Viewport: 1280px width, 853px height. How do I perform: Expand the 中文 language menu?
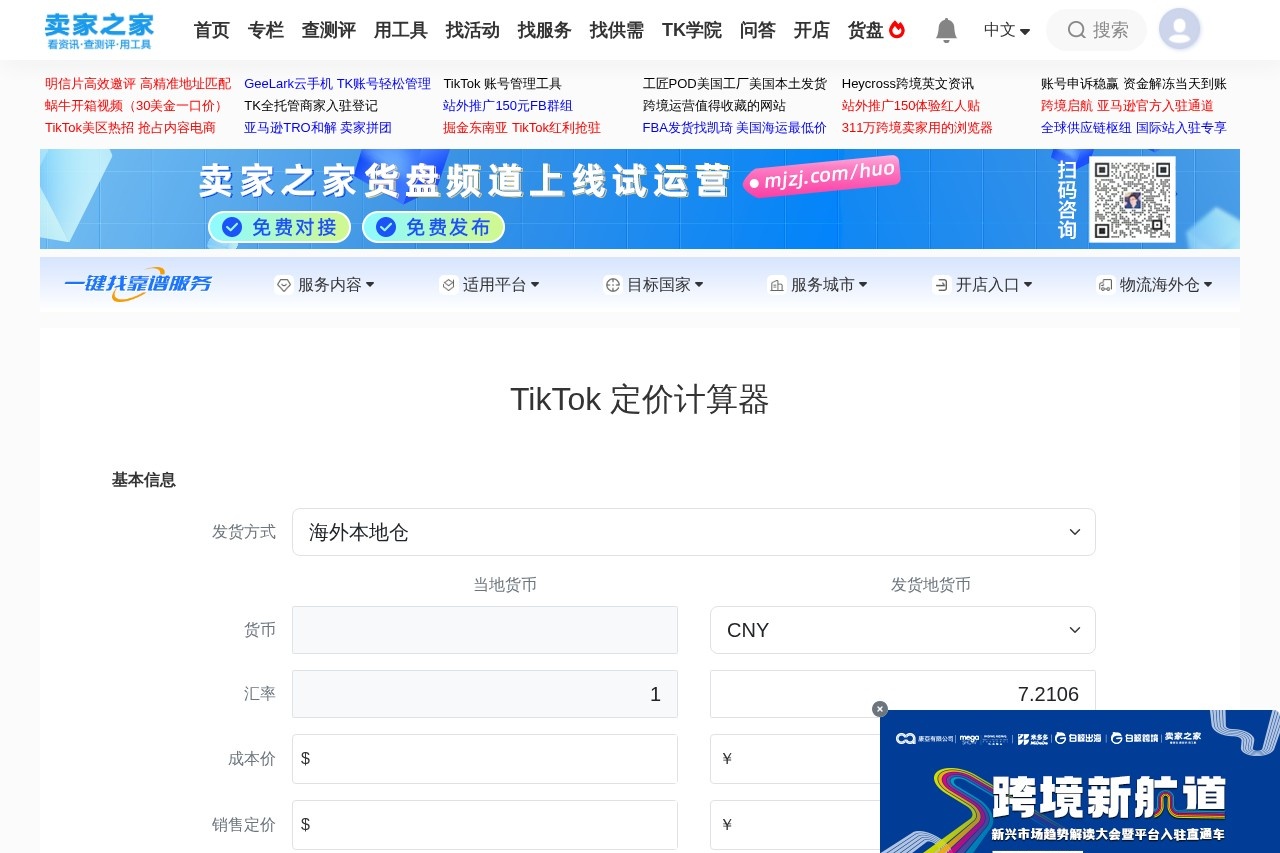pyautogui.click(x=1006, y=31)
